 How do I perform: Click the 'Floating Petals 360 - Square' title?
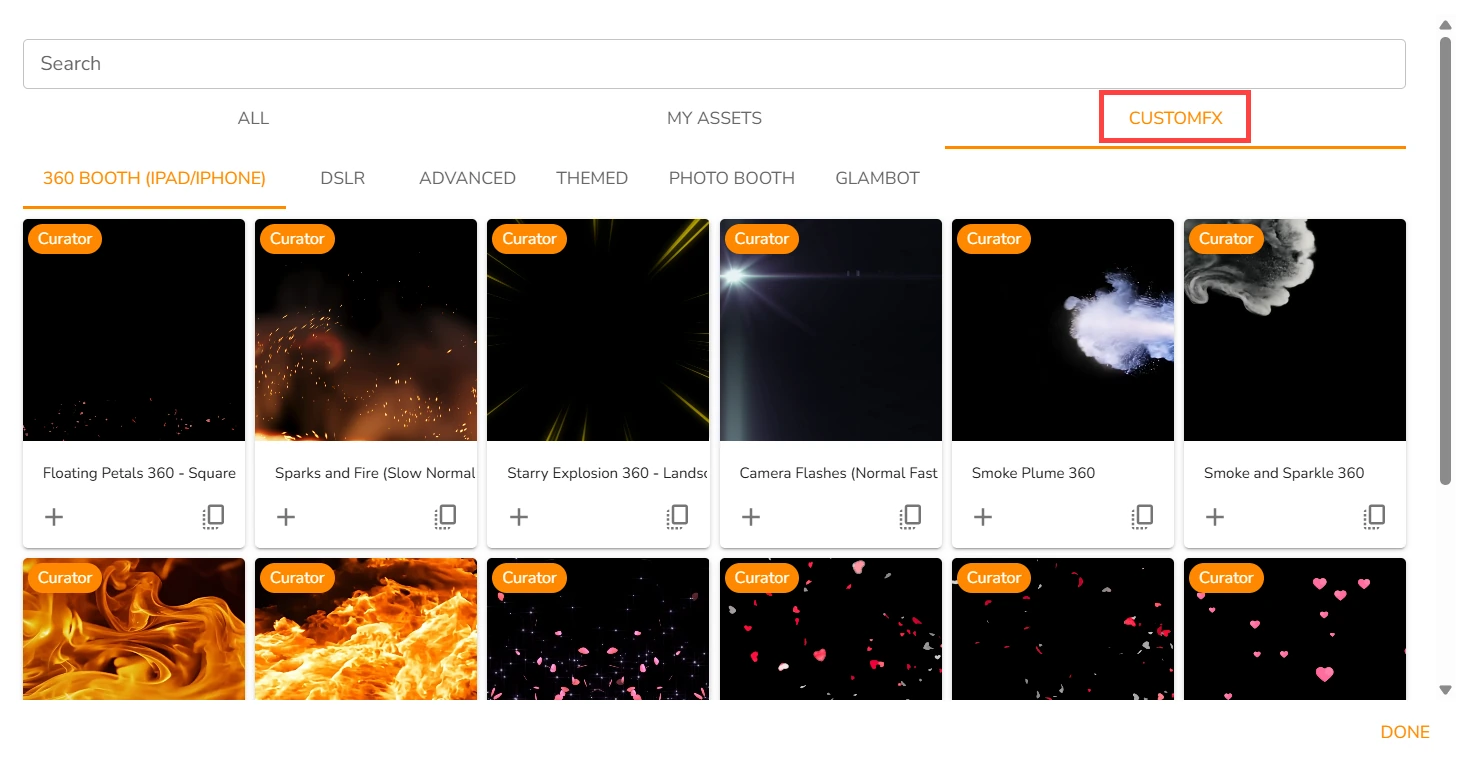(139, 473)
